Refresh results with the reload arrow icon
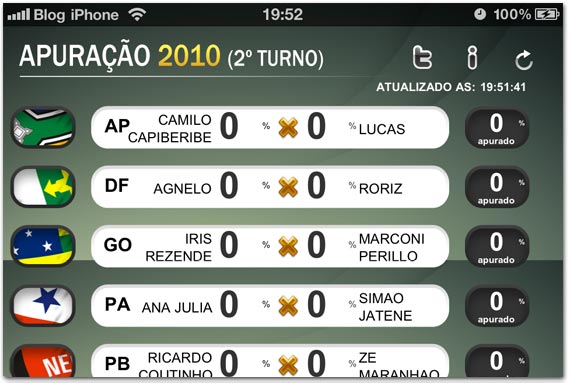570x383 pixels. click(524, 60)
